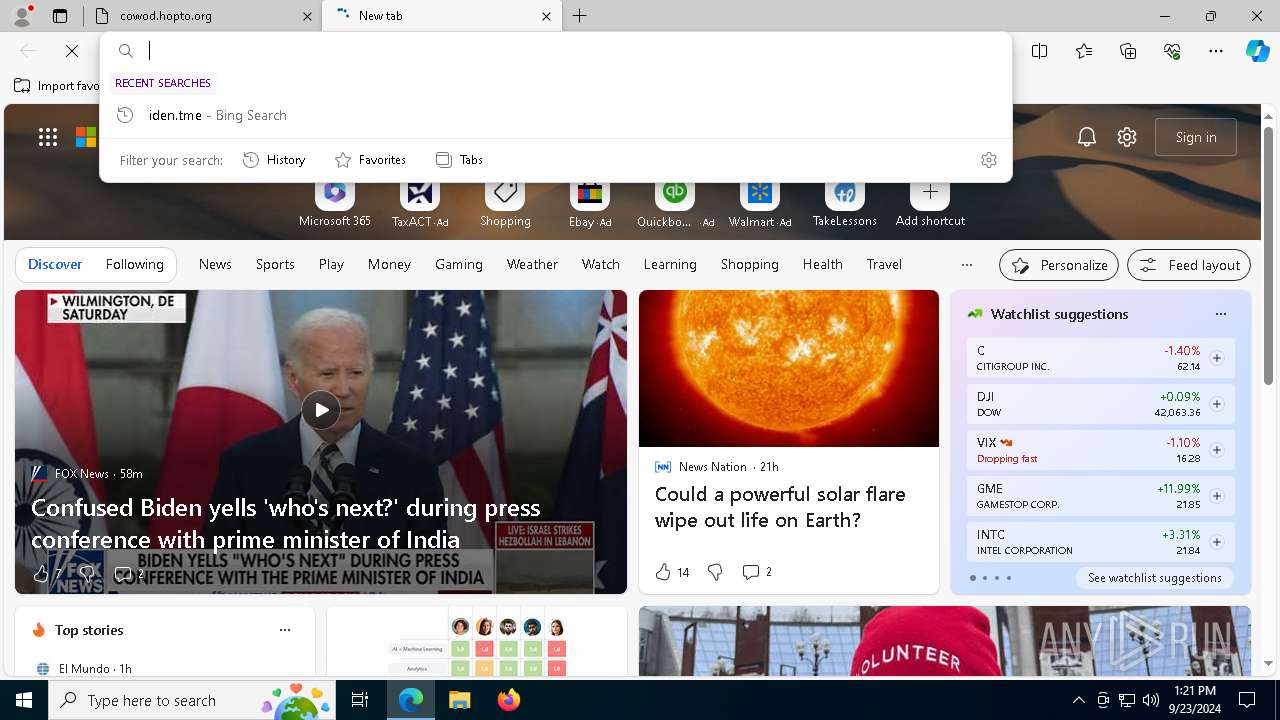This screenshot has height=720, width=1280.
Task: Add VIX to watchlist
Action: tap(1217, 450)
